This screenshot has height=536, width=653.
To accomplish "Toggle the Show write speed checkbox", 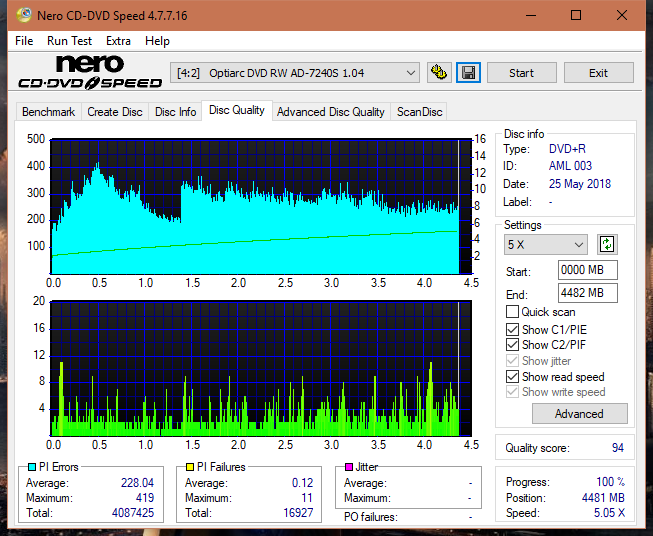I will pyautogui.click(x=512, y=391).
